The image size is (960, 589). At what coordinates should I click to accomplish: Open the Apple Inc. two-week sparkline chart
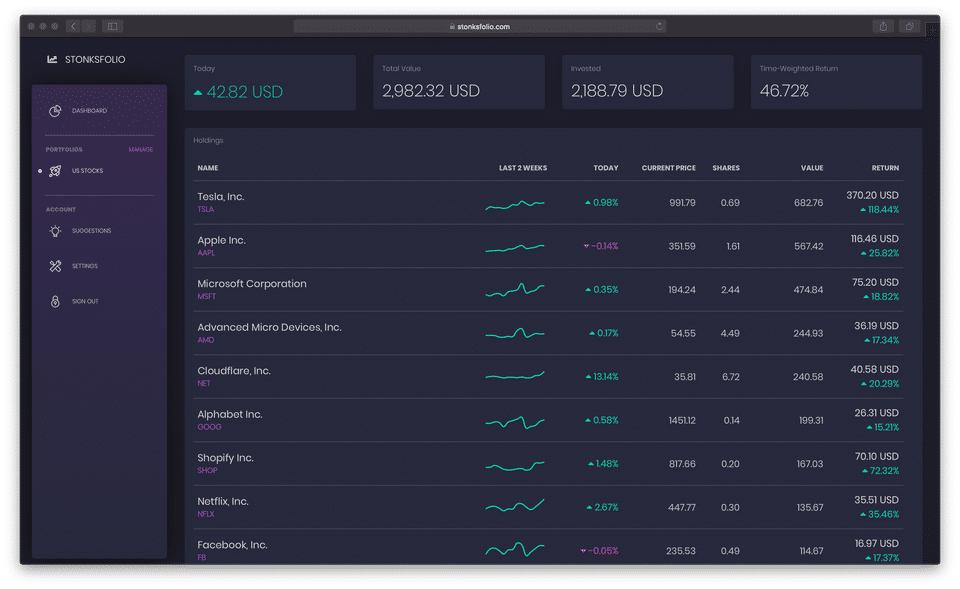point(515,247)
